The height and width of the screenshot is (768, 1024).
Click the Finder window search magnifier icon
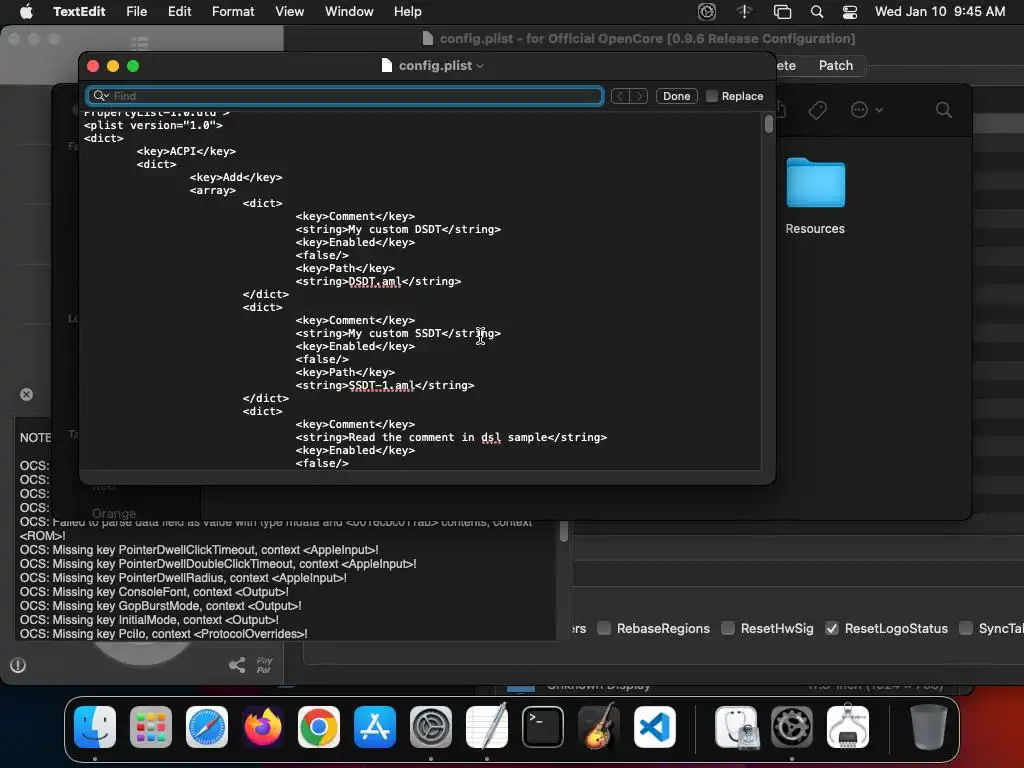click(x=944, y=110)
